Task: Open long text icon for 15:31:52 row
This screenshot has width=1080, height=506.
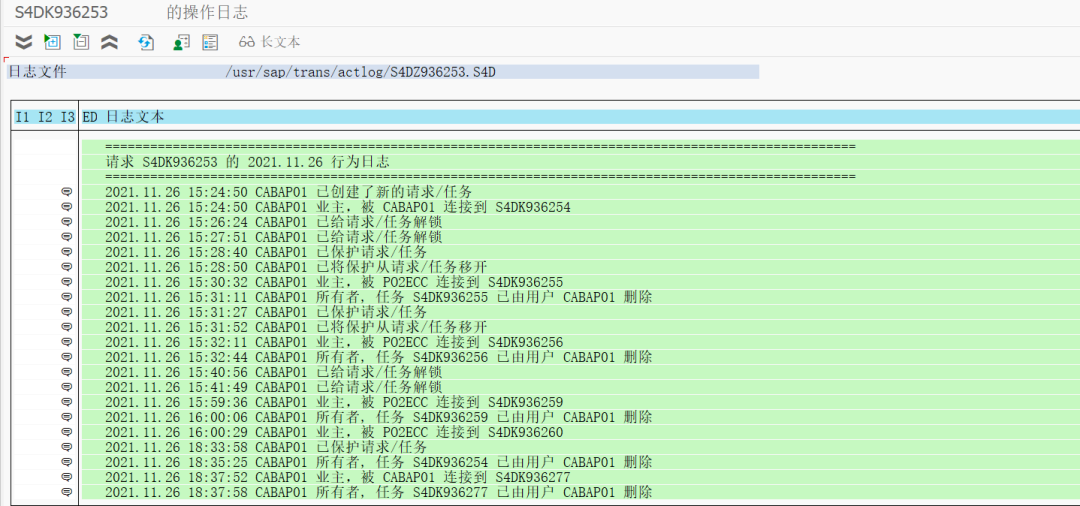Action: coord(67,327)
